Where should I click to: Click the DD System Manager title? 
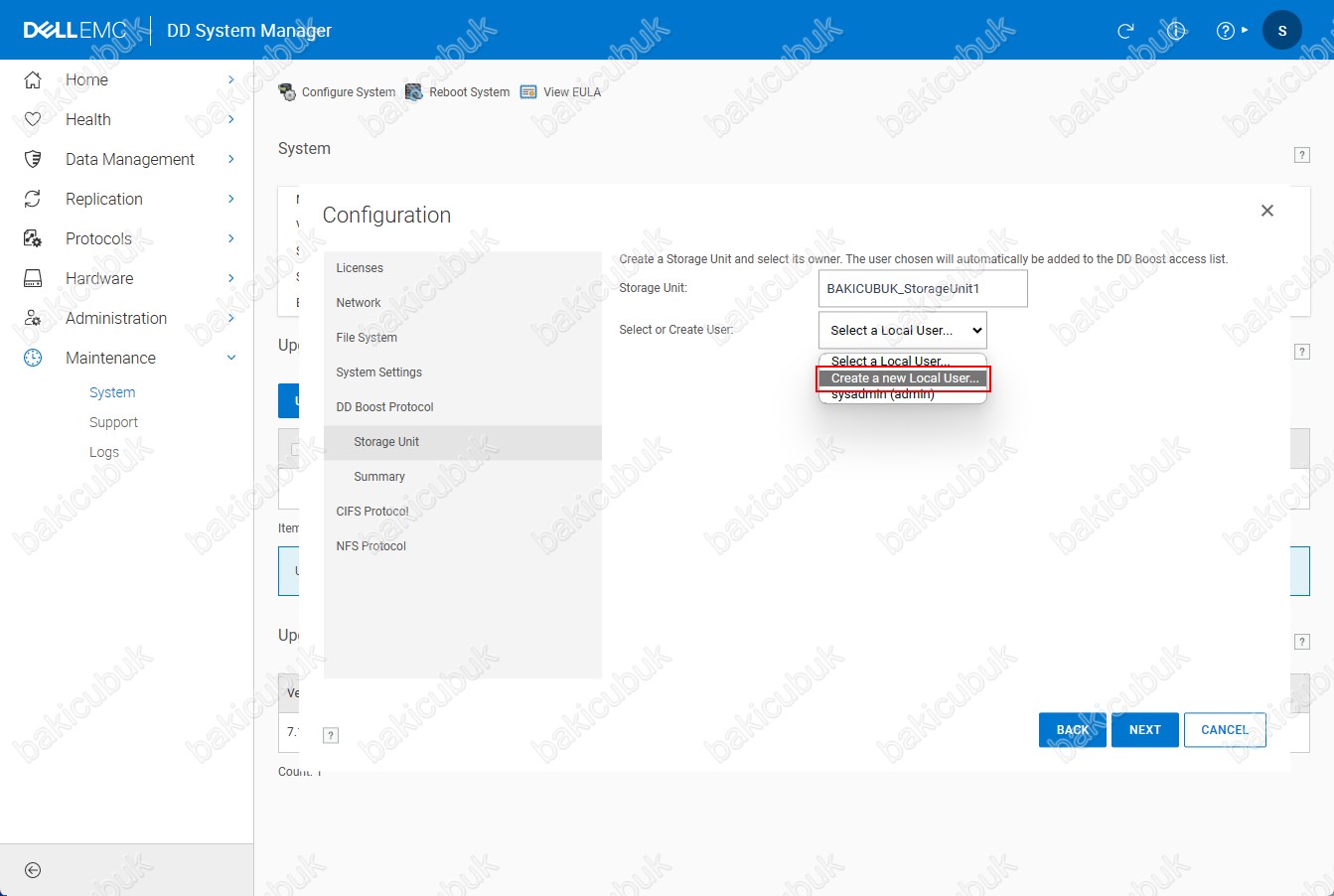tap(249, 31)
